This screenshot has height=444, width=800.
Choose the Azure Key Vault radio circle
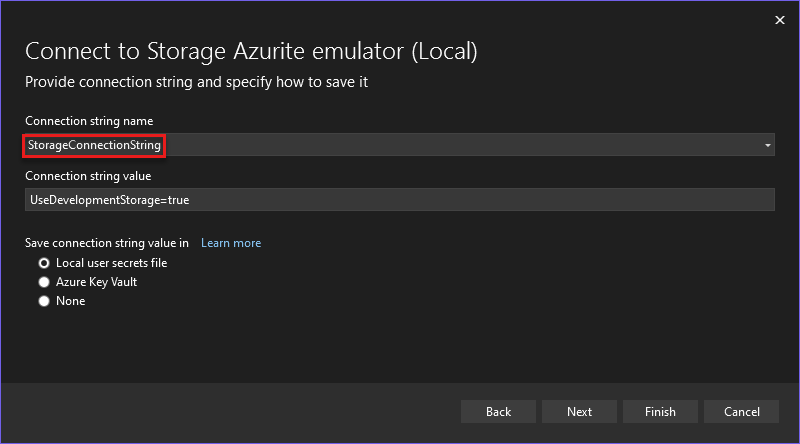(44, 282)
